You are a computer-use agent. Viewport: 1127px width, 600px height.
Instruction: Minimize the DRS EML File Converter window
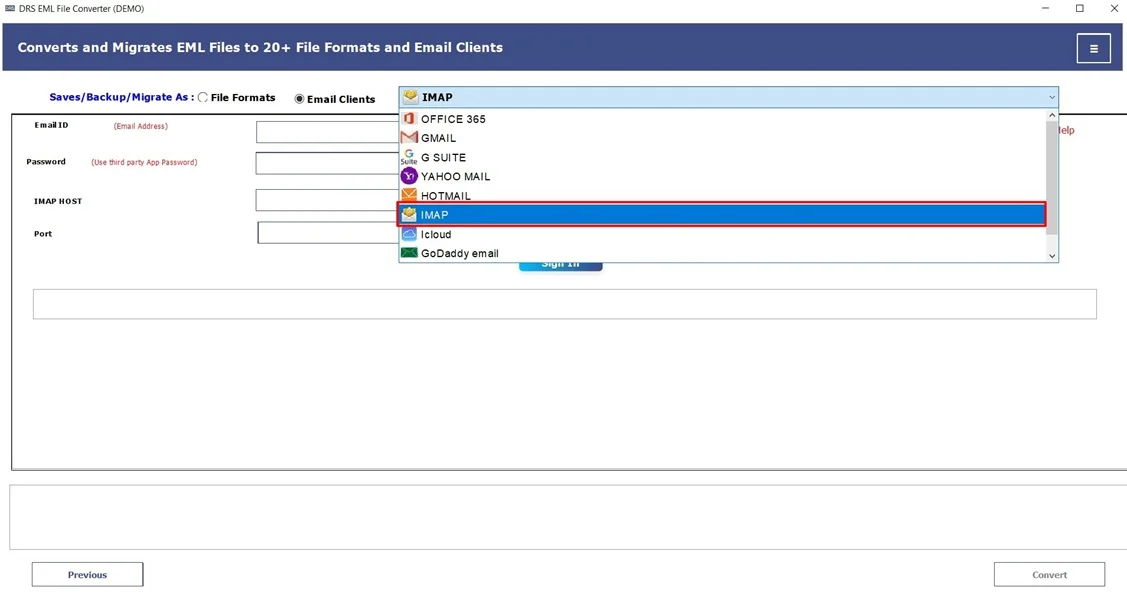(x=1045, y=9)
